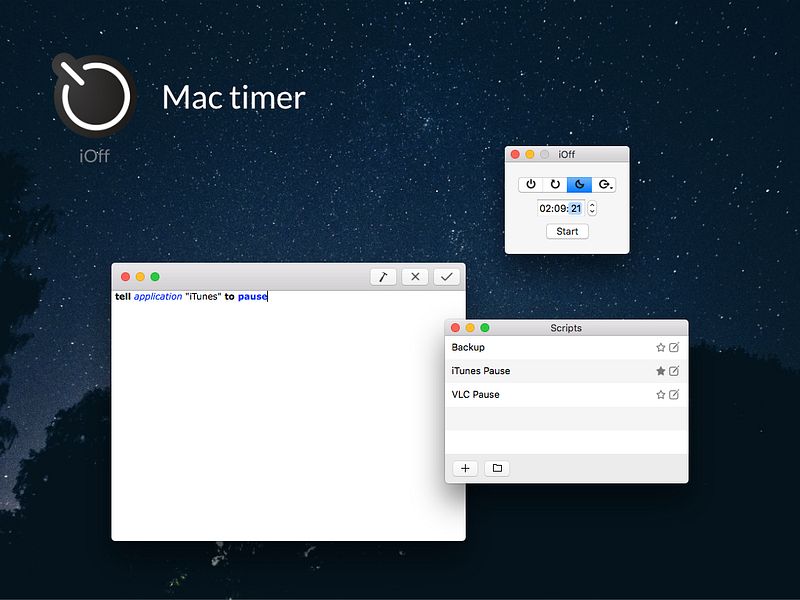The image size is (800, 600).
Task: Click the seconds field showing 21
Action: point(576,208)
